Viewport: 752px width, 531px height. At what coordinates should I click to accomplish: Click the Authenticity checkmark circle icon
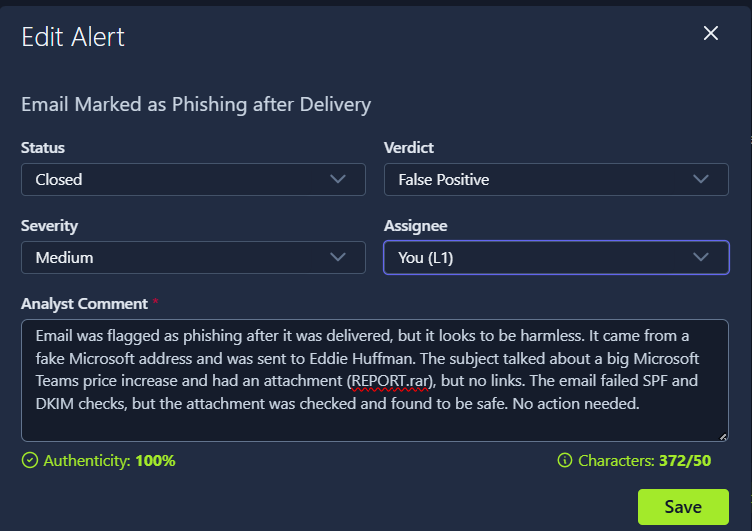click(x=29, y=461)
